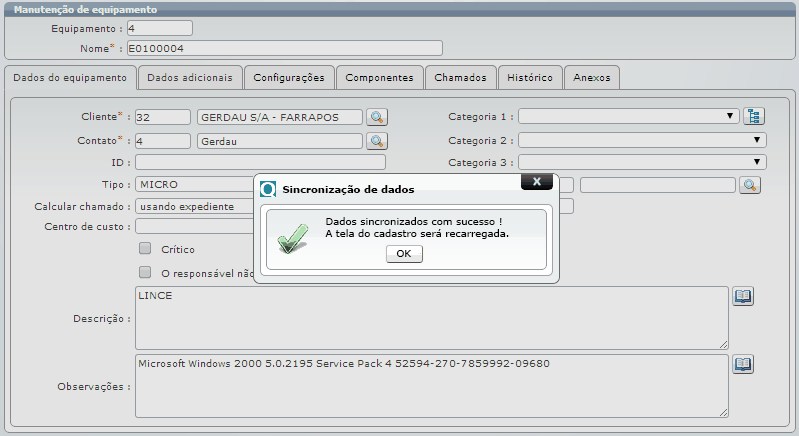799x436 pixels.
Task: Toggle the Crítico checkbox
Action: 145,248
